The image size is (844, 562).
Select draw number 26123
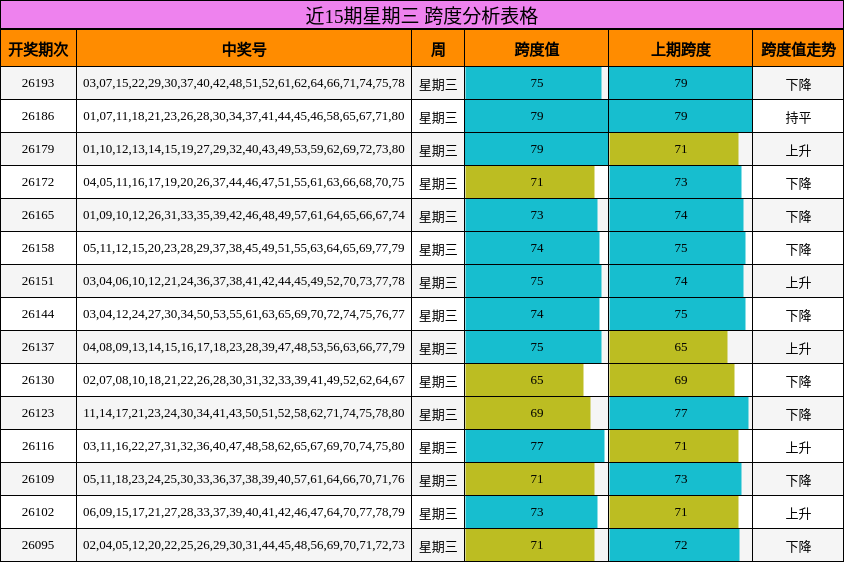click(x=38, y=413)
